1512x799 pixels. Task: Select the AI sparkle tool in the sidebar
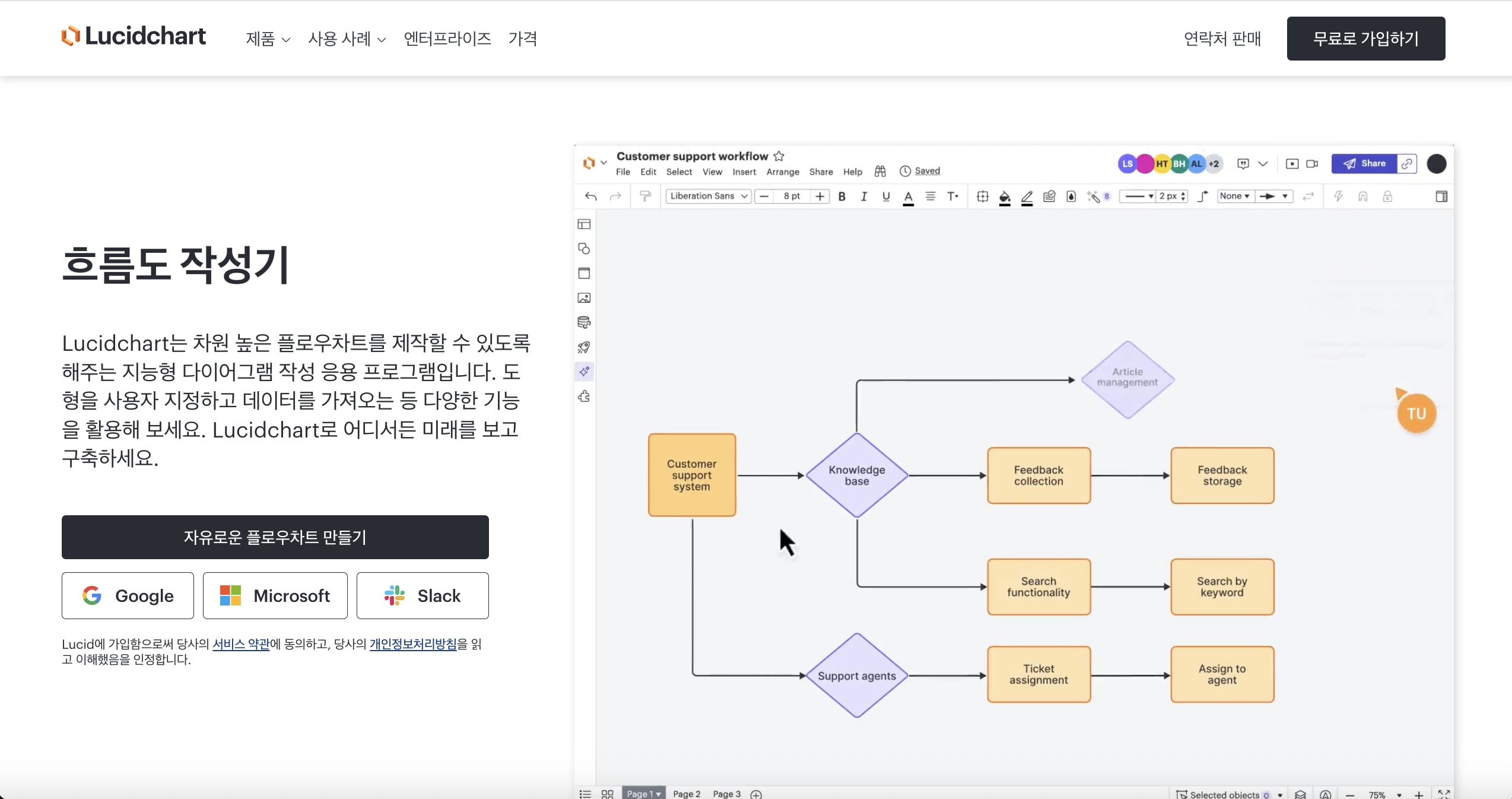coord(584,372)
